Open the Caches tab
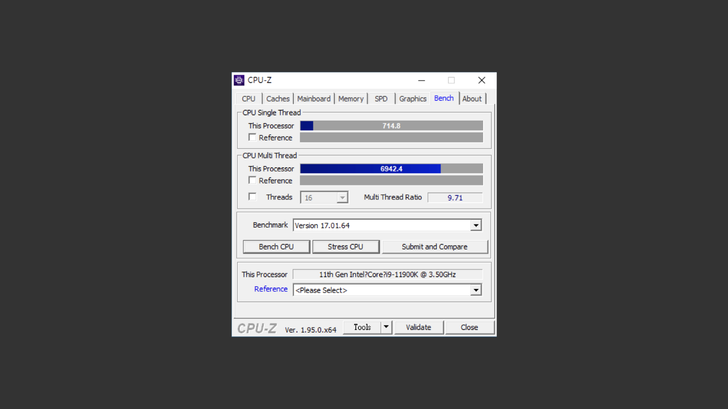Image resolution: width=728 pixels, height=409 pixels. tap(278, 99)
